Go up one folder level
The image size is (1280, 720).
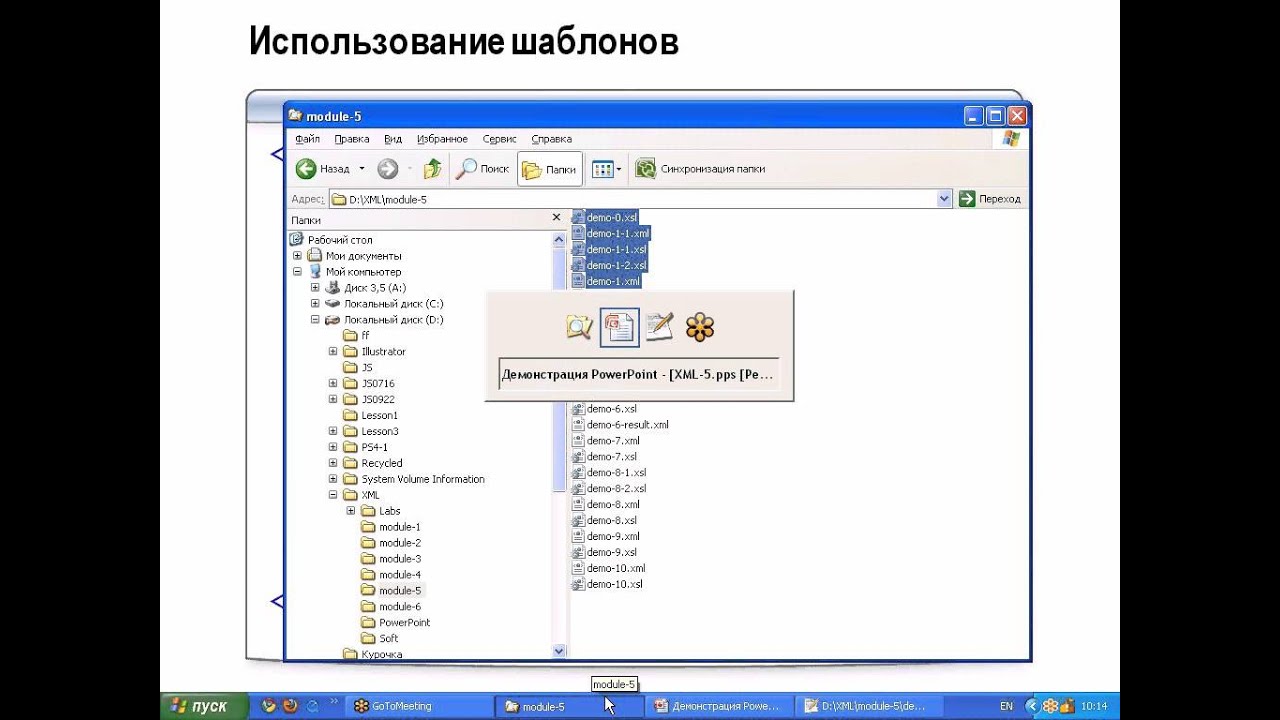point(432,169)
